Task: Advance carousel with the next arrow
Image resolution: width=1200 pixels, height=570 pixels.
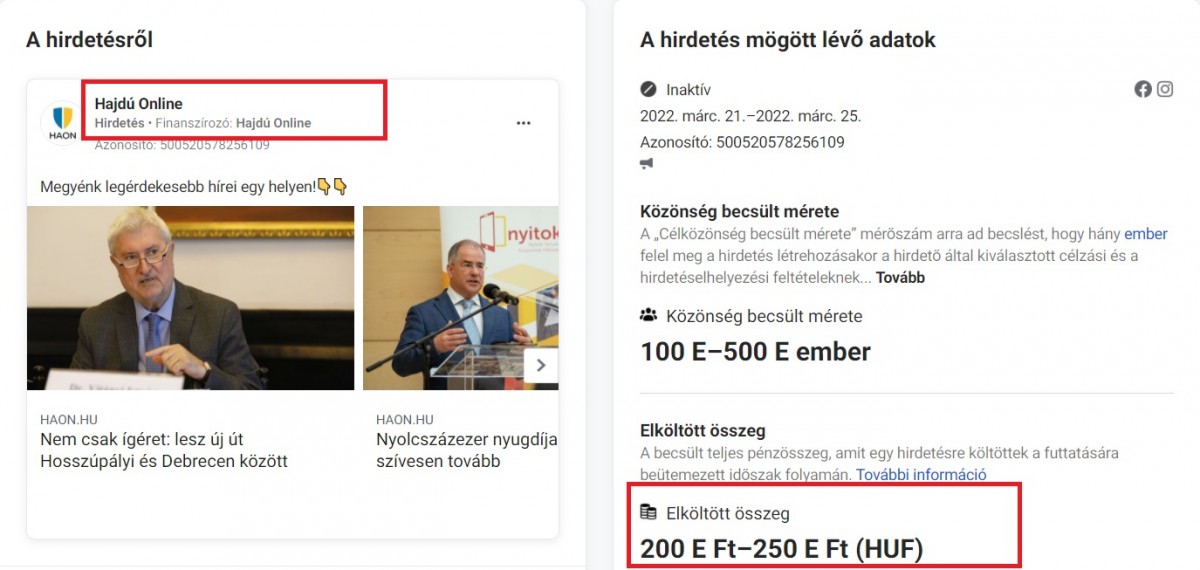Action: pos(541,365)
